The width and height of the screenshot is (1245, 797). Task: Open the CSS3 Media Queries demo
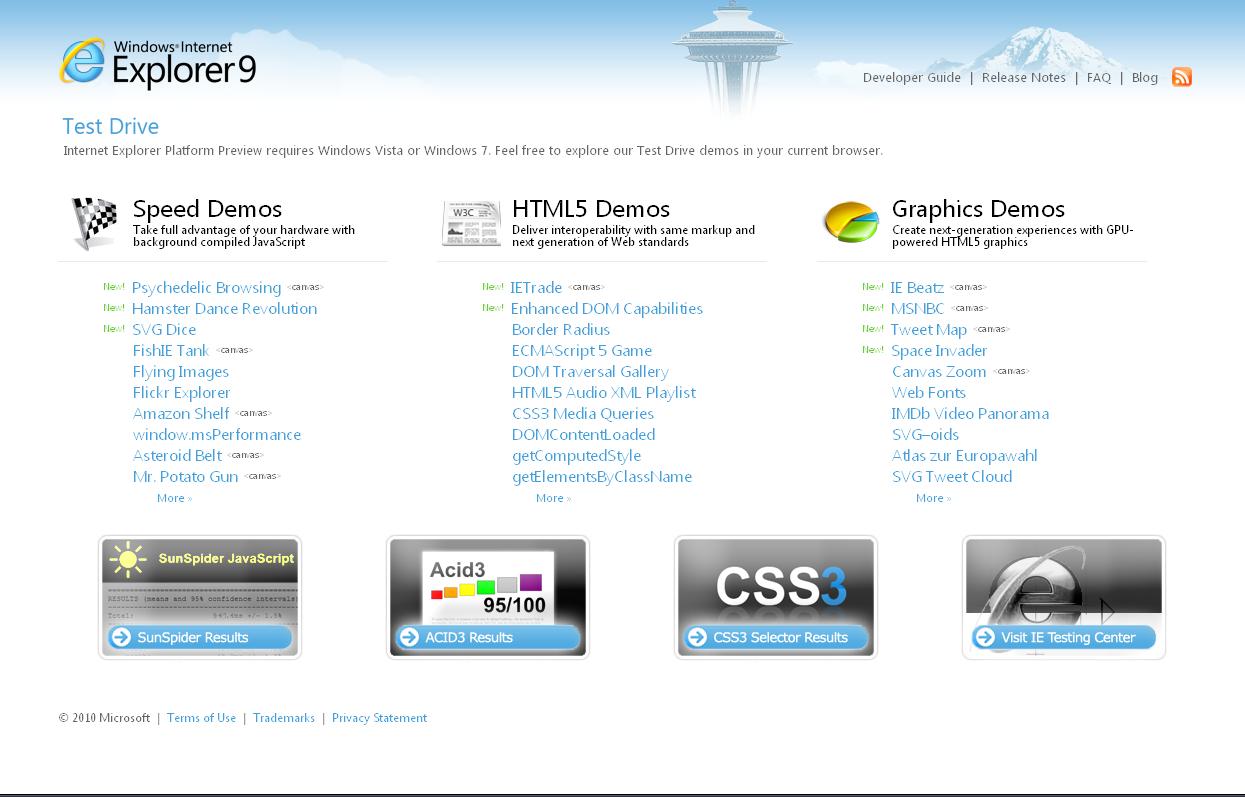tap(583, 414)
